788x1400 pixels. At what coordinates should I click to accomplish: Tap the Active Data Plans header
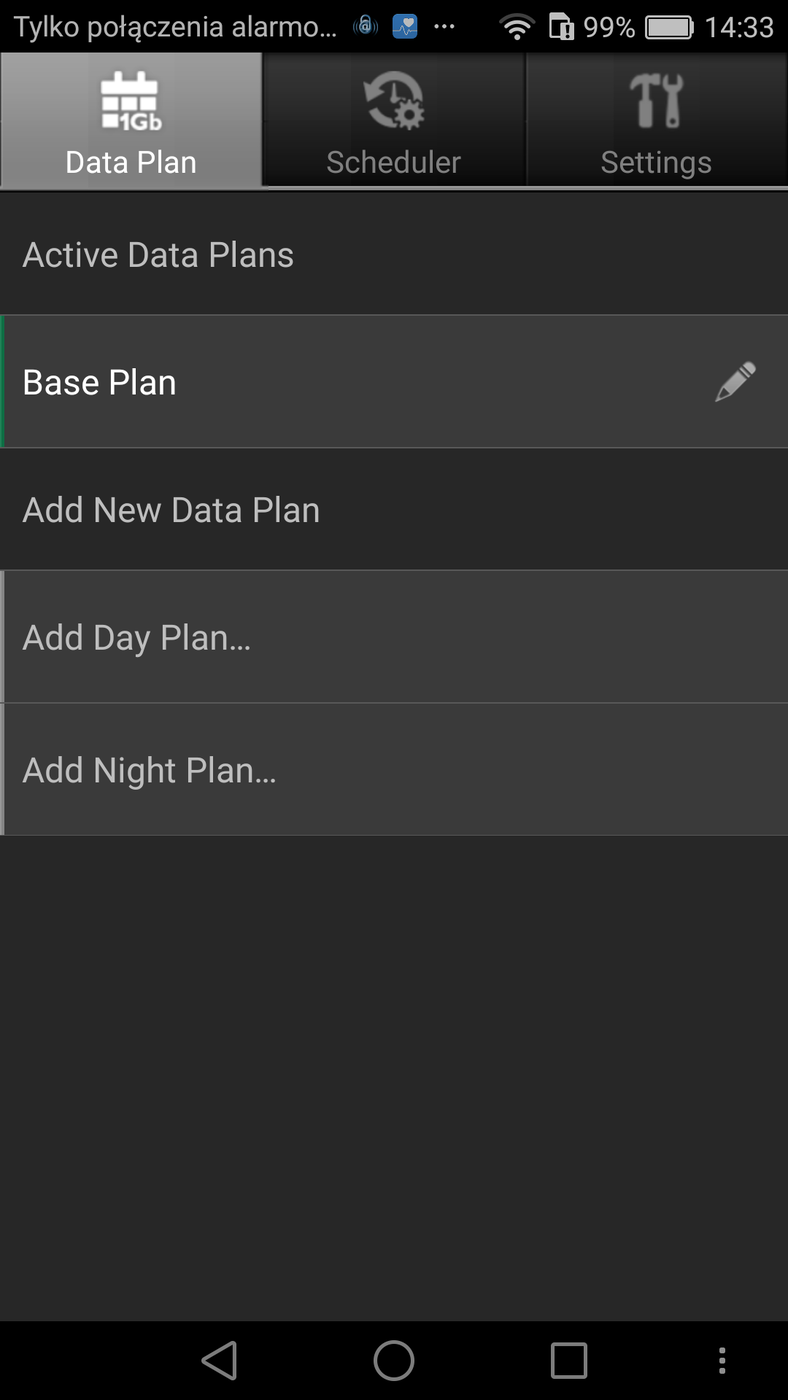(158, 255)
